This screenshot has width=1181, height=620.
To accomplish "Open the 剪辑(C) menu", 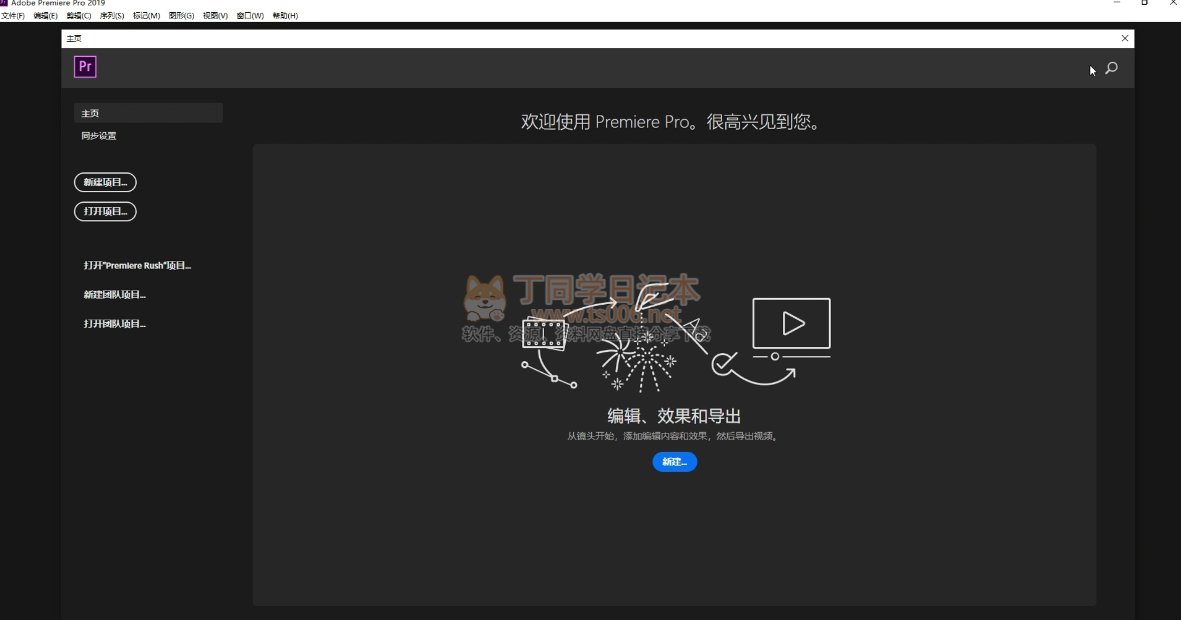I will [x=79, y=16].
